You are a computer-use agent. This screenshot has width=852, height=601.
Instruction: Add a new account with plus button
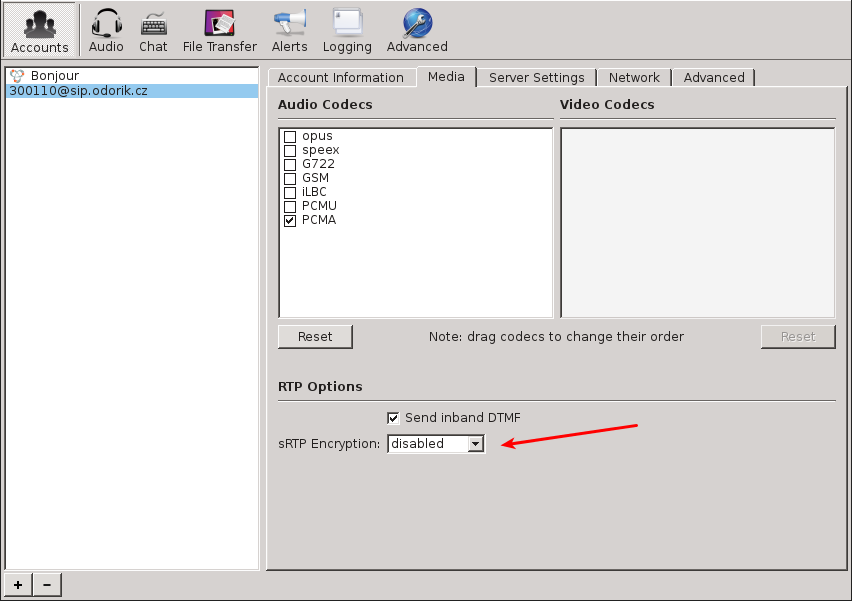[x=18, y=585]
